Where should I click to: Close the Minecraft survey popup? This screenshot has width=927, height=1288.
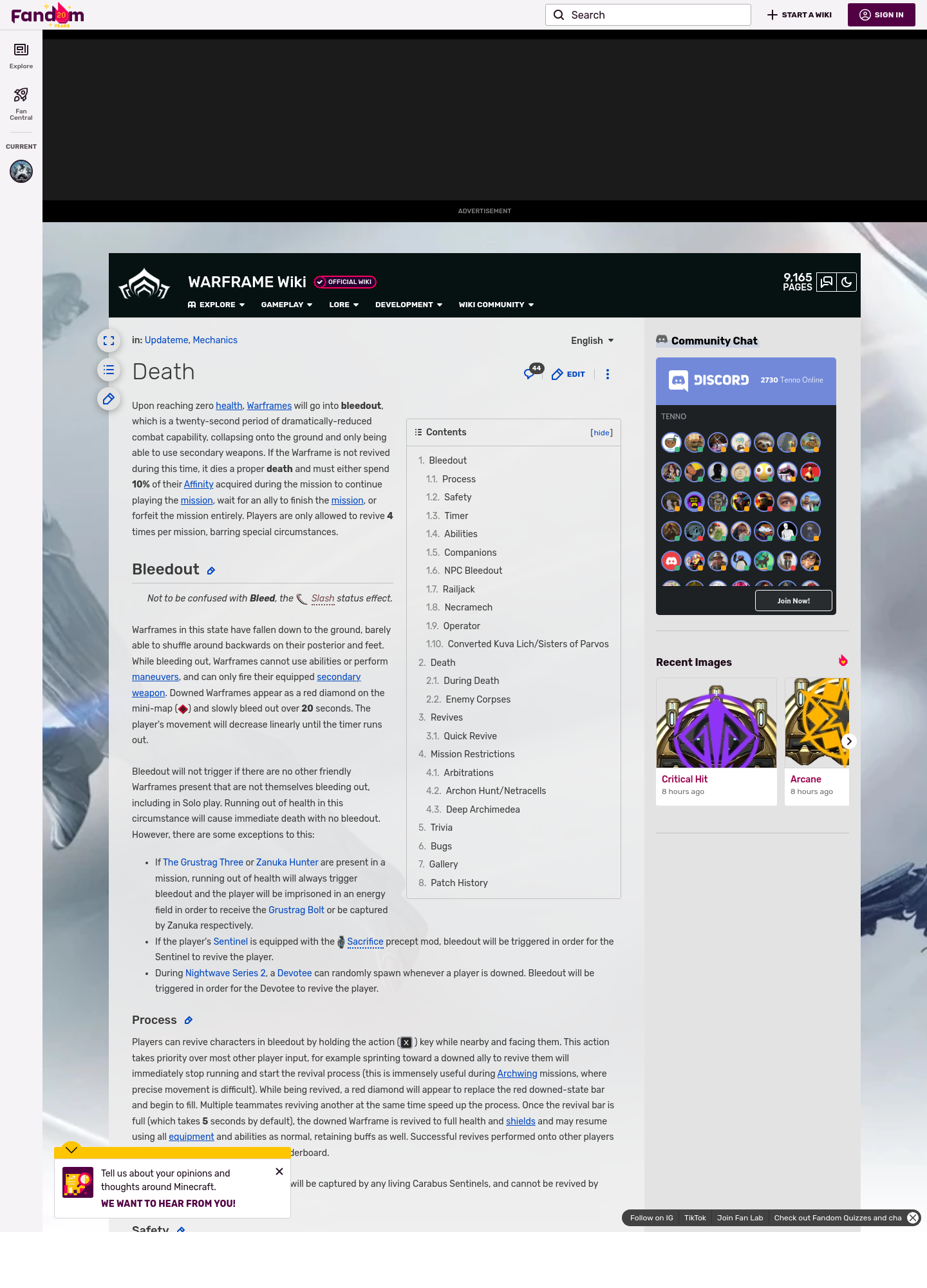coord(279,1171)
